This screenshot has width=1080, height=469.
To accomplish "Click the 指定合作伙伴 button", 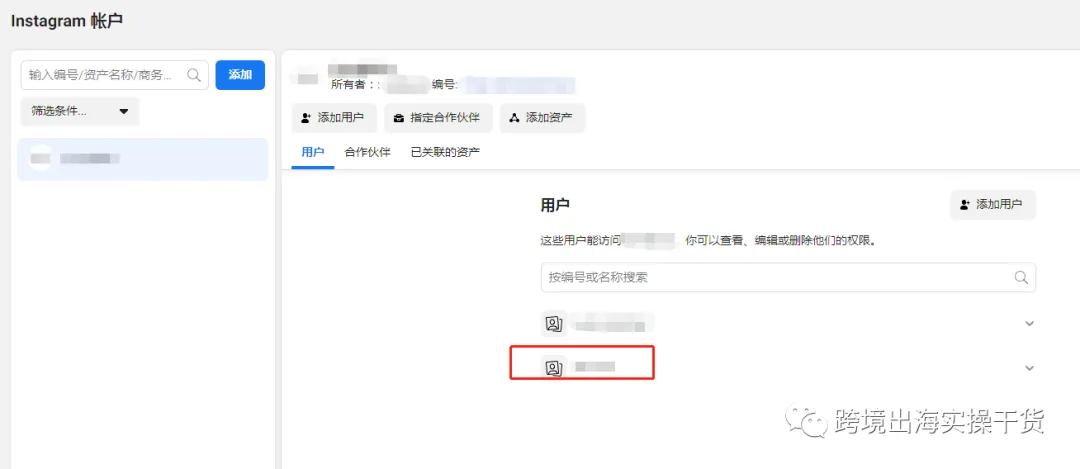I will [438, 118].
